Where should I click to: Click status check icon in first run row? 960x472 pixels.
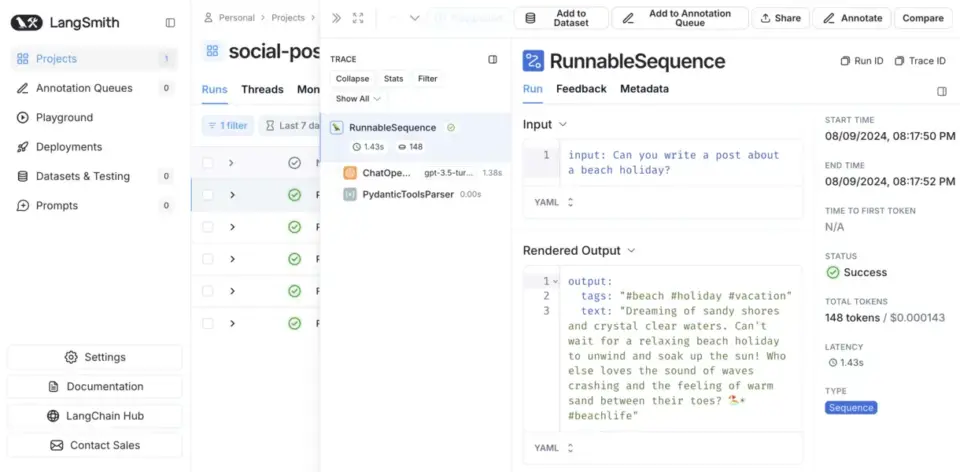click(294, 163)
